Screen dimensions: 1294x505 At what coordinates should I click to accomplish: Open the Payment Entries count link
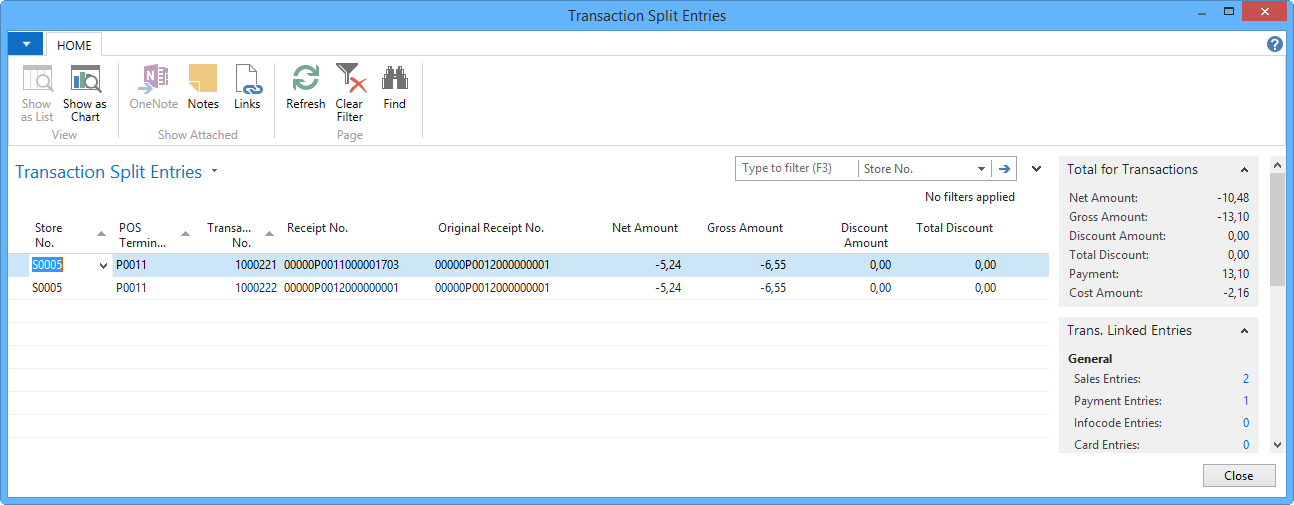coord(1245,401)
